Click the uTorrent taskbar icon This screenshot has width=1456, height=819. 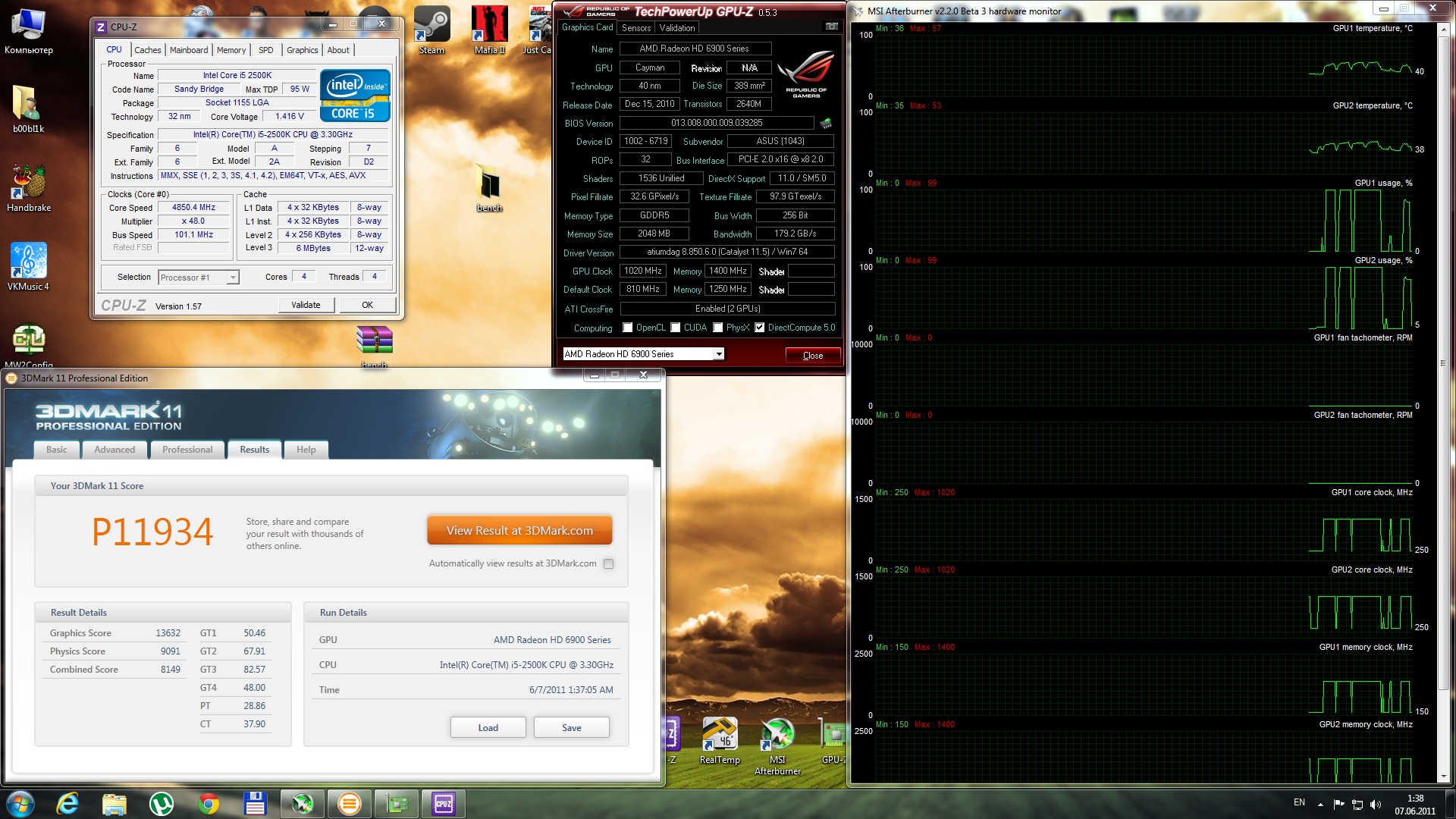click(x=161, y=803)
